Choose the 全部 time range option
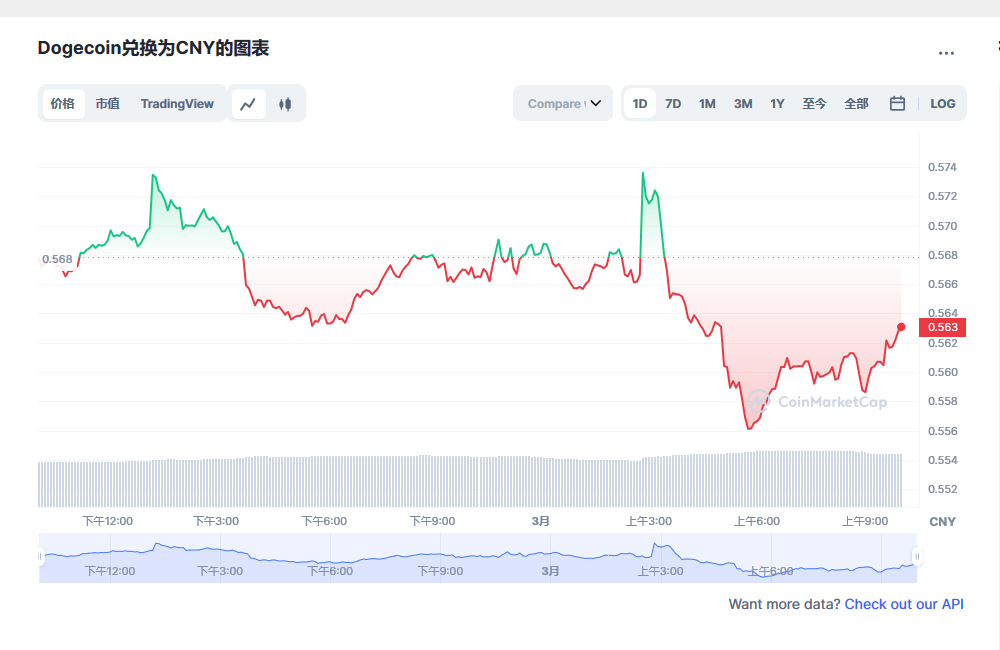1000x650 pixels. click(856, 103)
